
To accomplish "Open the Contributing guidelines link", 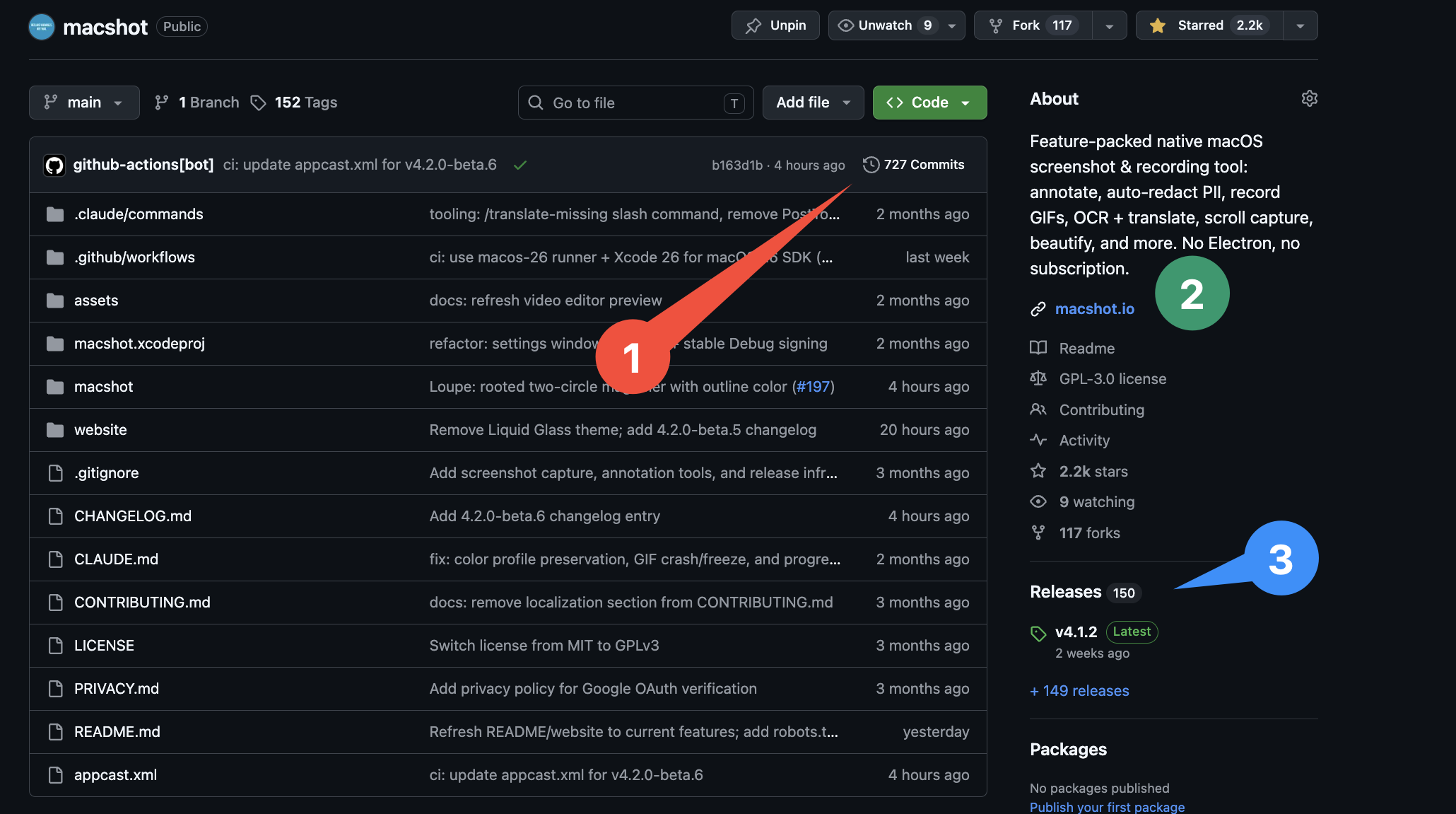I will [x=1101, y=410].
